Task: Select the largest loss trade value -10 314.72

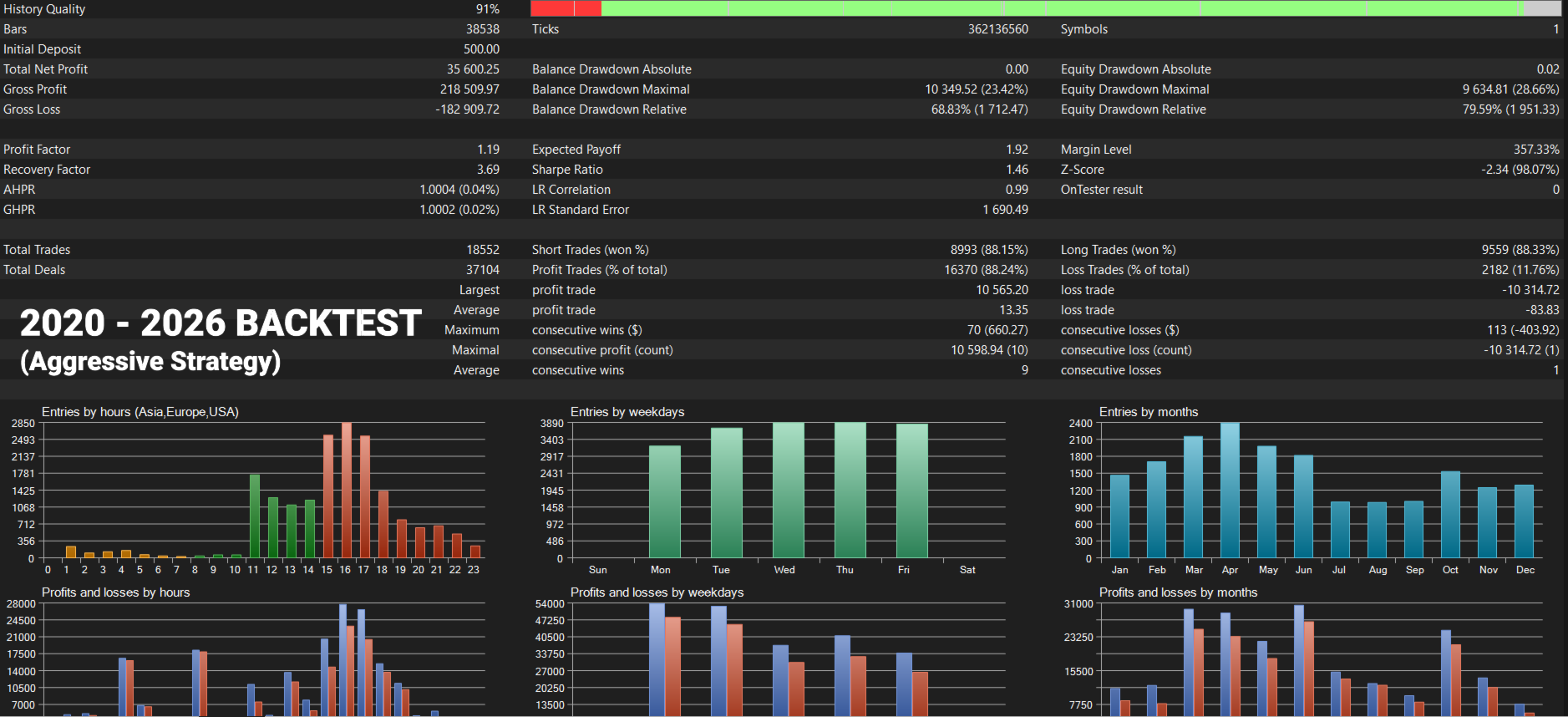Action: point(1531,290)
